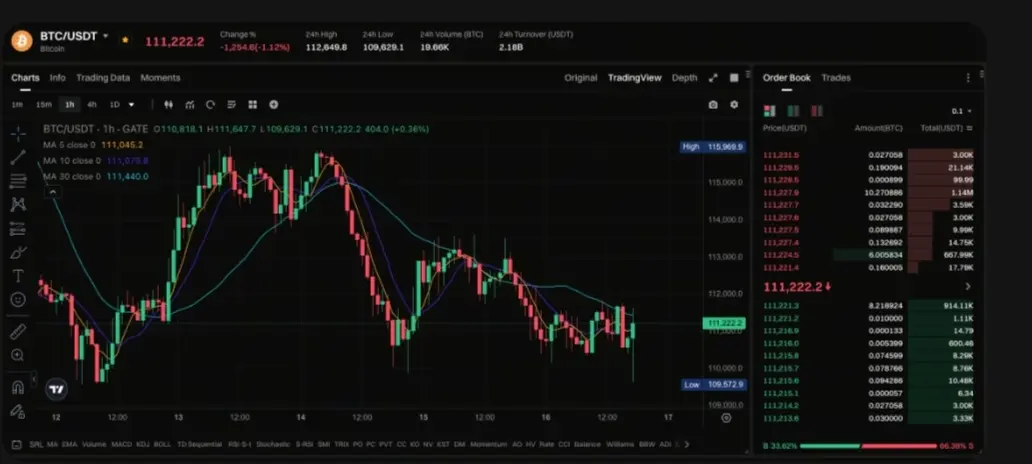Image resolution: width=1032 pixels, height=464 pixels.
Task: Expand chart to fullscreen with arrows icon
Action: pos(713,78)
